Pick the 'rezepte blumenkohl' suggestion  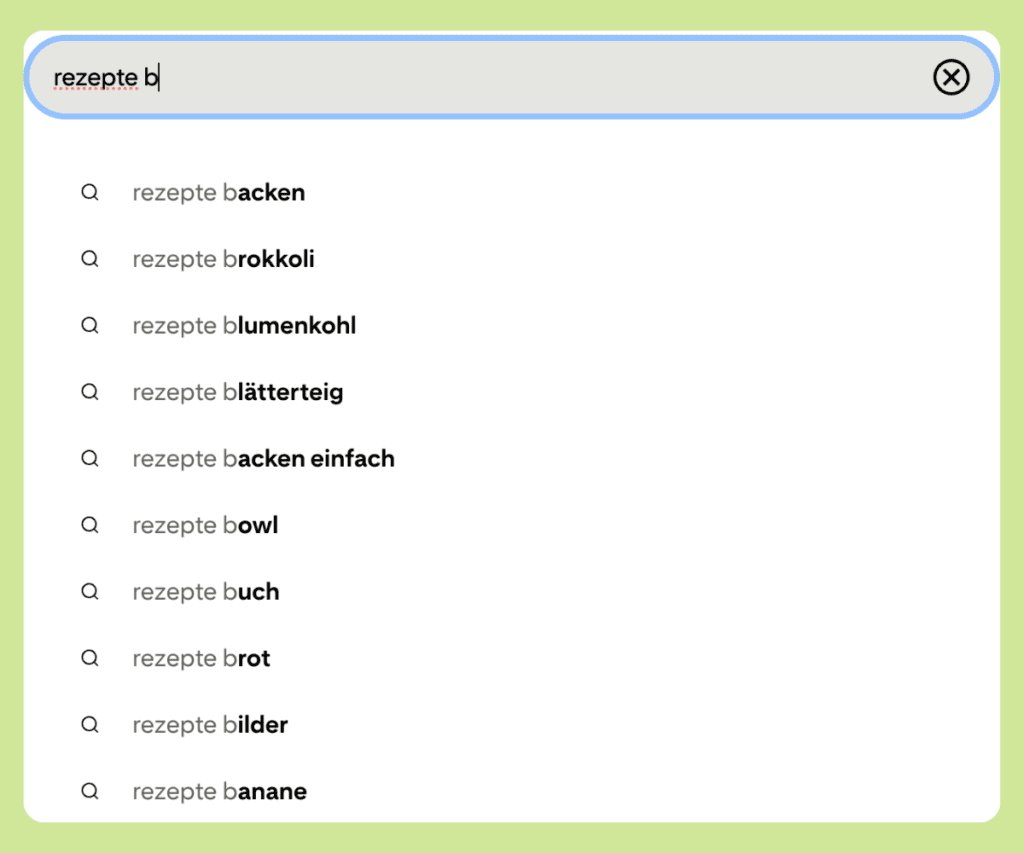point(244,326)
